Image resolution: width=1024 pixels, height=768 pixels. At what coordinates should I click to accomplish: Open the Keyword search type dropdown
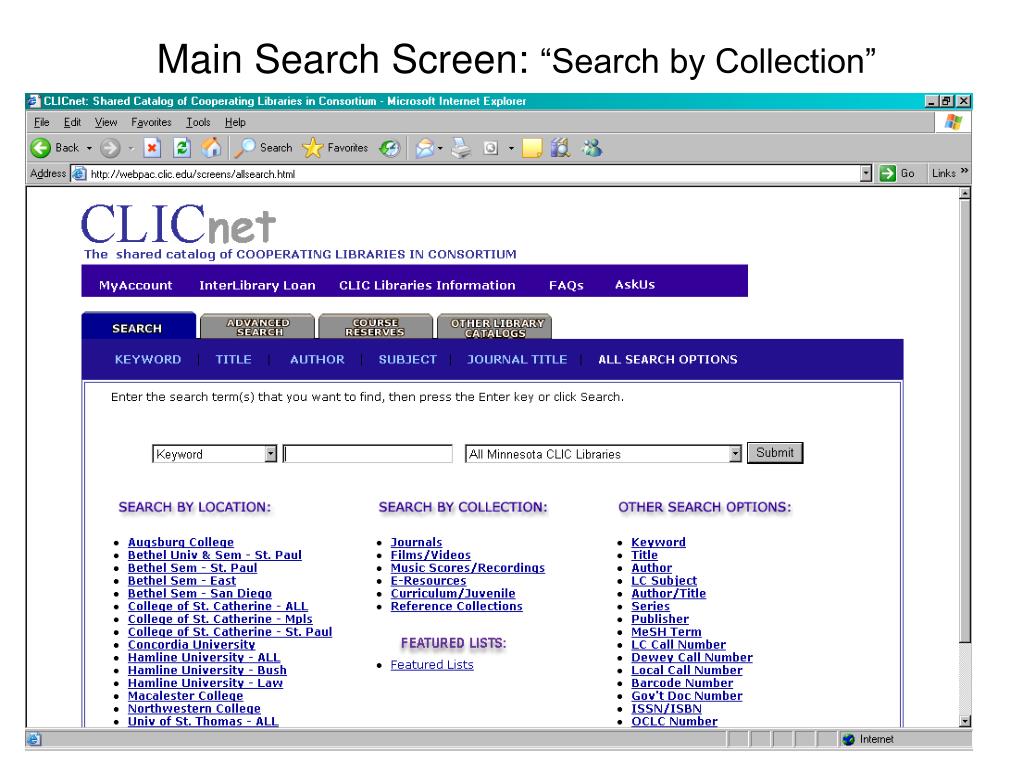271,454
